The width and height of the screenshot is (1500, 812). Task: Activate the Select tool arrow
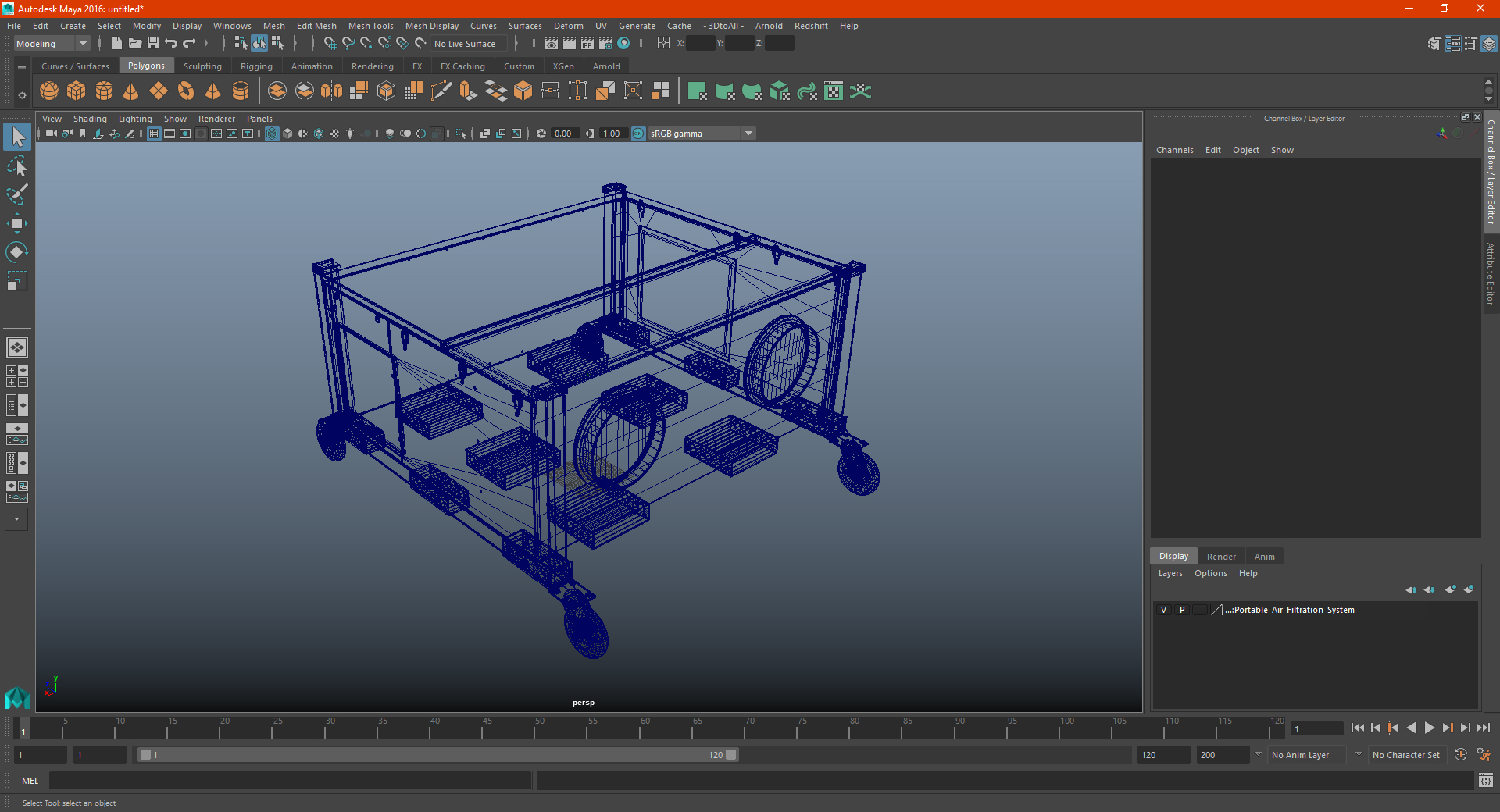tap(16, 137)
